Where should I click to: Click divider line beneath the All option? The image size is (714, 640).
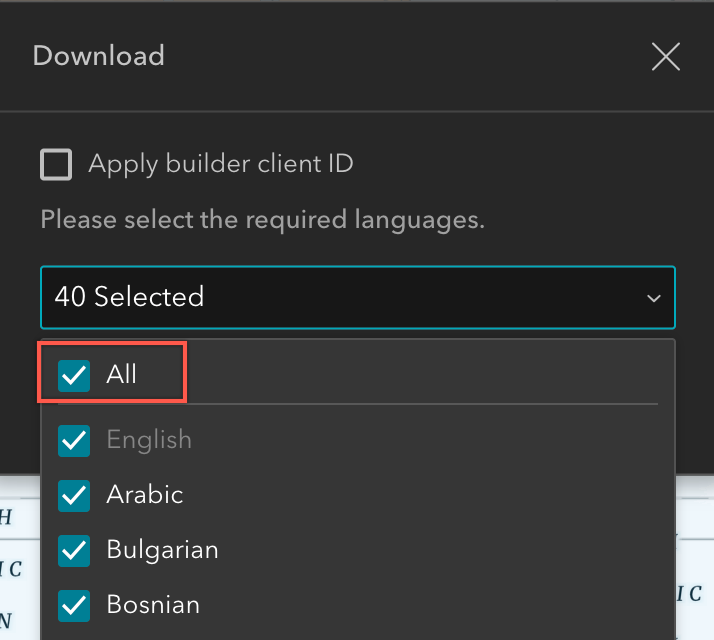357,404
